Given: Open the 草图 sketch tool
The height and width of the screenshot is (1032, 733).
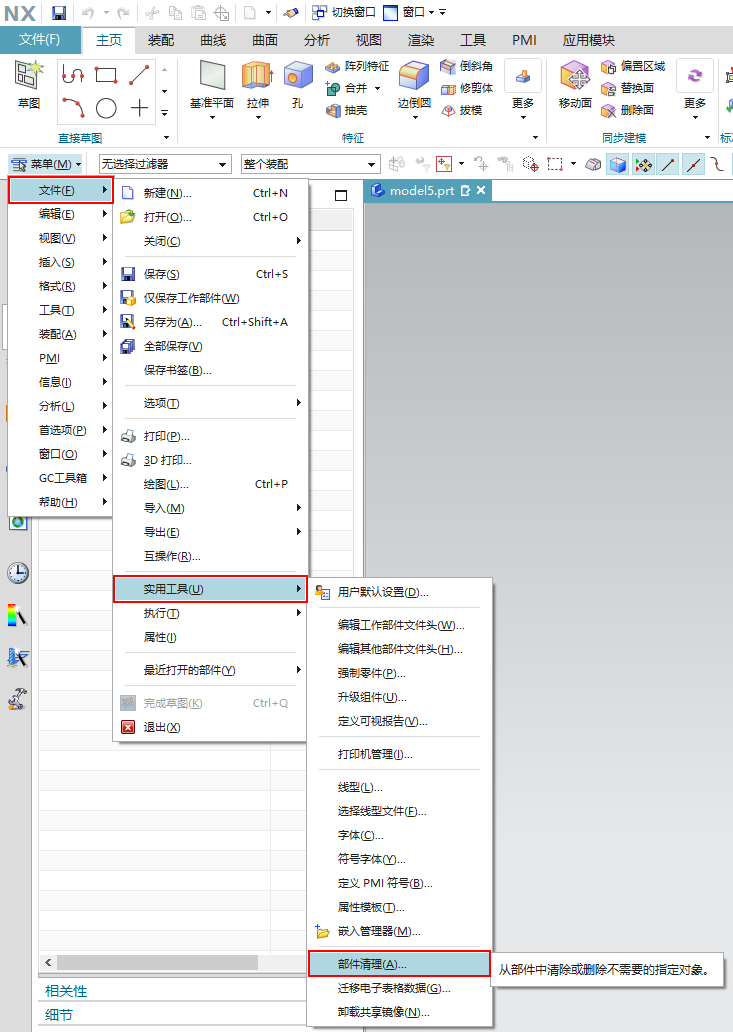Looking at the screenshot, I should click(x=28, y=85).
